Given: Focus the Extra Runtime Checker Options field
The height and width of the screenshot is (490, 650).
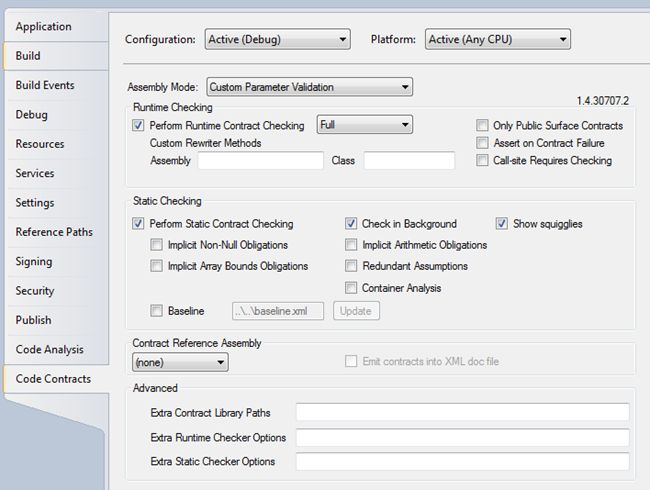Looking at the screenshot, I should [x=463, y=437].
